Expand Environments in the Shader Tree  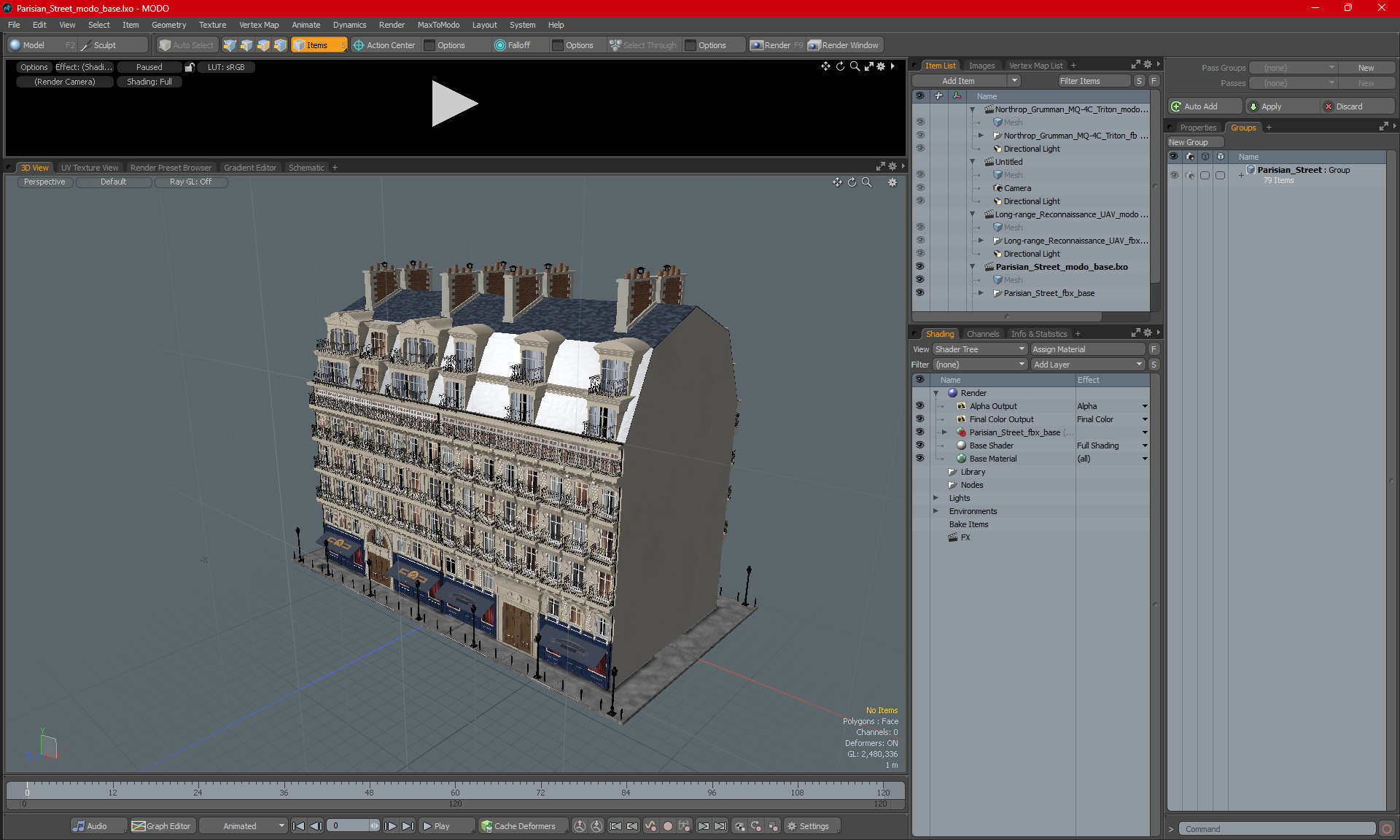click(936, 511)
